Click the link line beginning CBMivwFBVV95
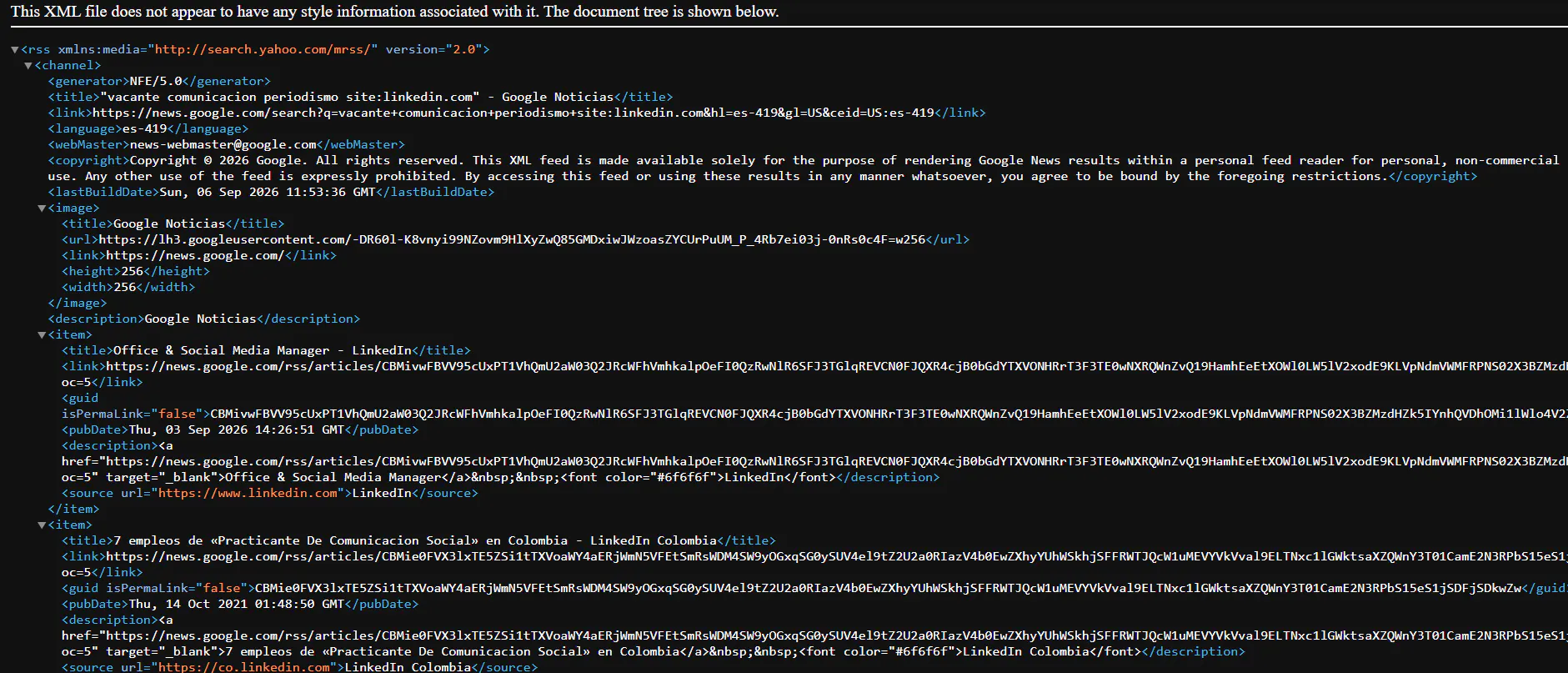The height and width of the screenshot is (673, 1568). [x=814, y=374]
